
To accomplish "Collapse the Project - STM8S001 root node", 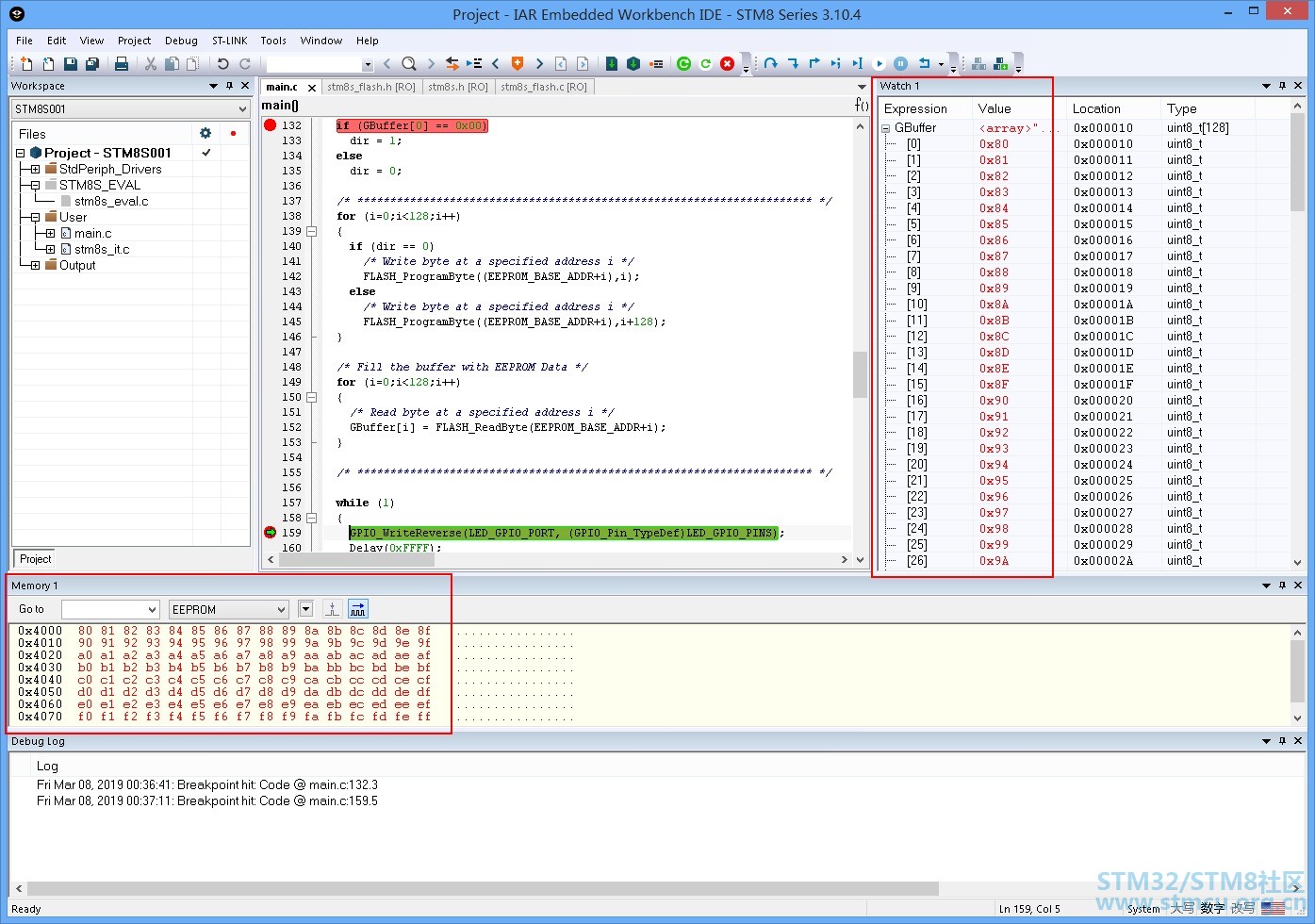I will pos(20,154).
